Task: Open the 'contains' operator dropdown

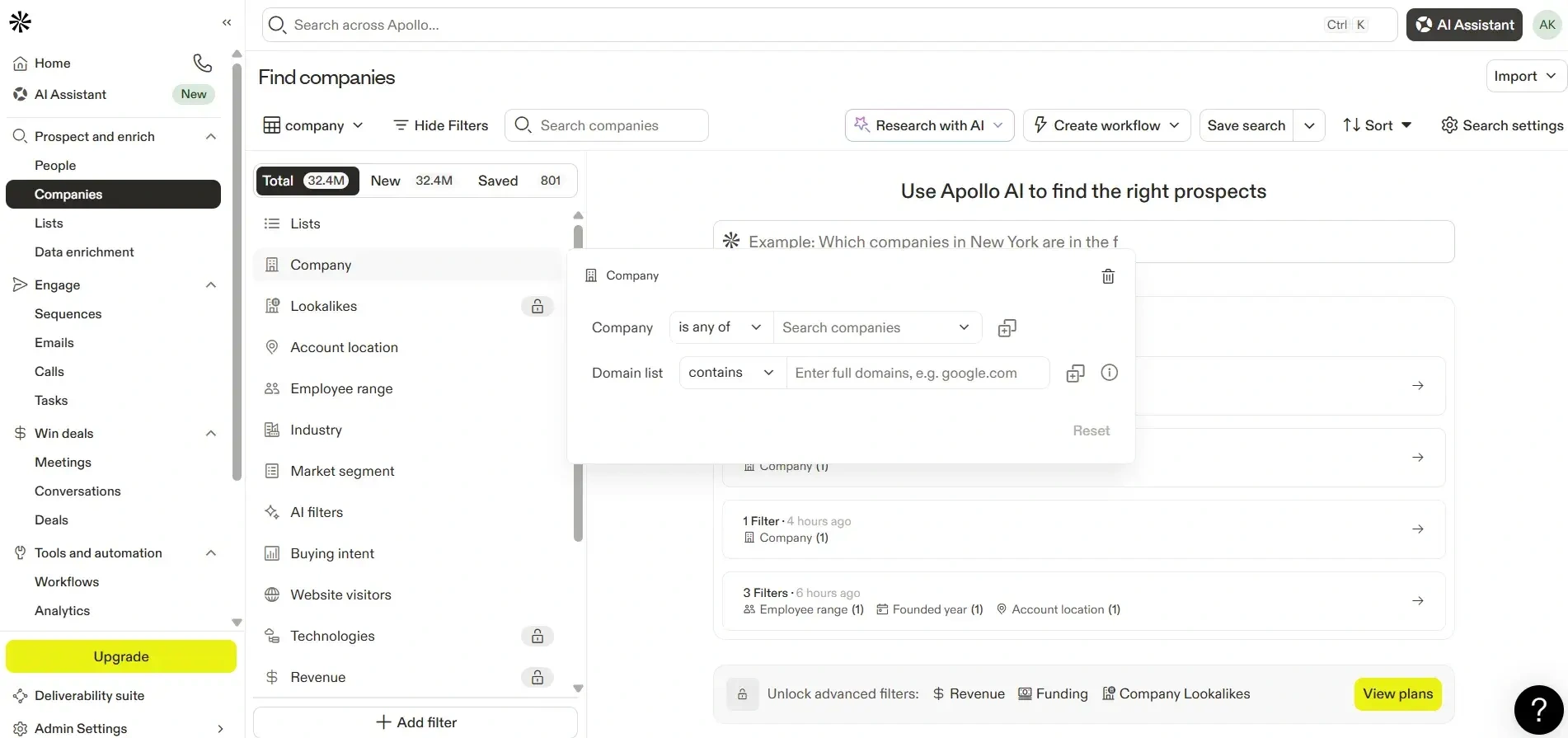Action: [x=731, y=373]
